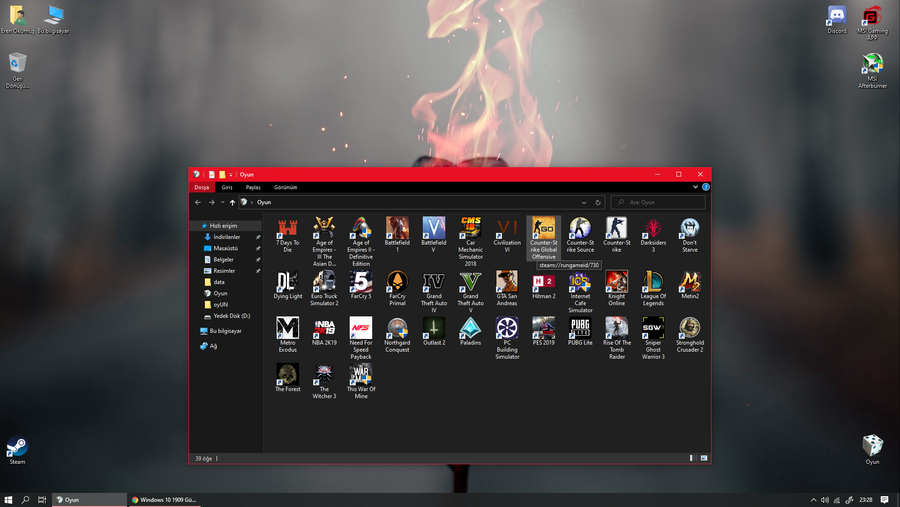Image resolution: width=900 pixels, height=507 pixels.
Task: Open Explorer help question mark icon
Action: point(705,187)
